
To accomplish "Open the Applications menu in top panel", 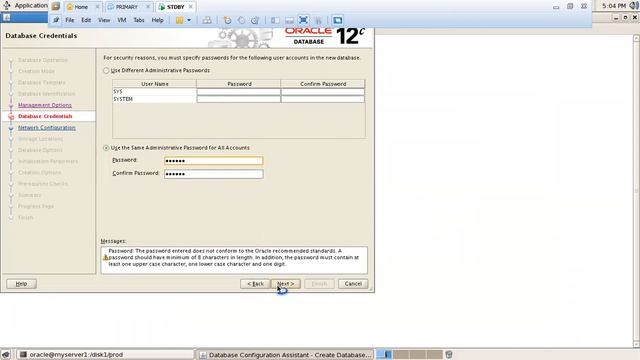I will 25,5.
